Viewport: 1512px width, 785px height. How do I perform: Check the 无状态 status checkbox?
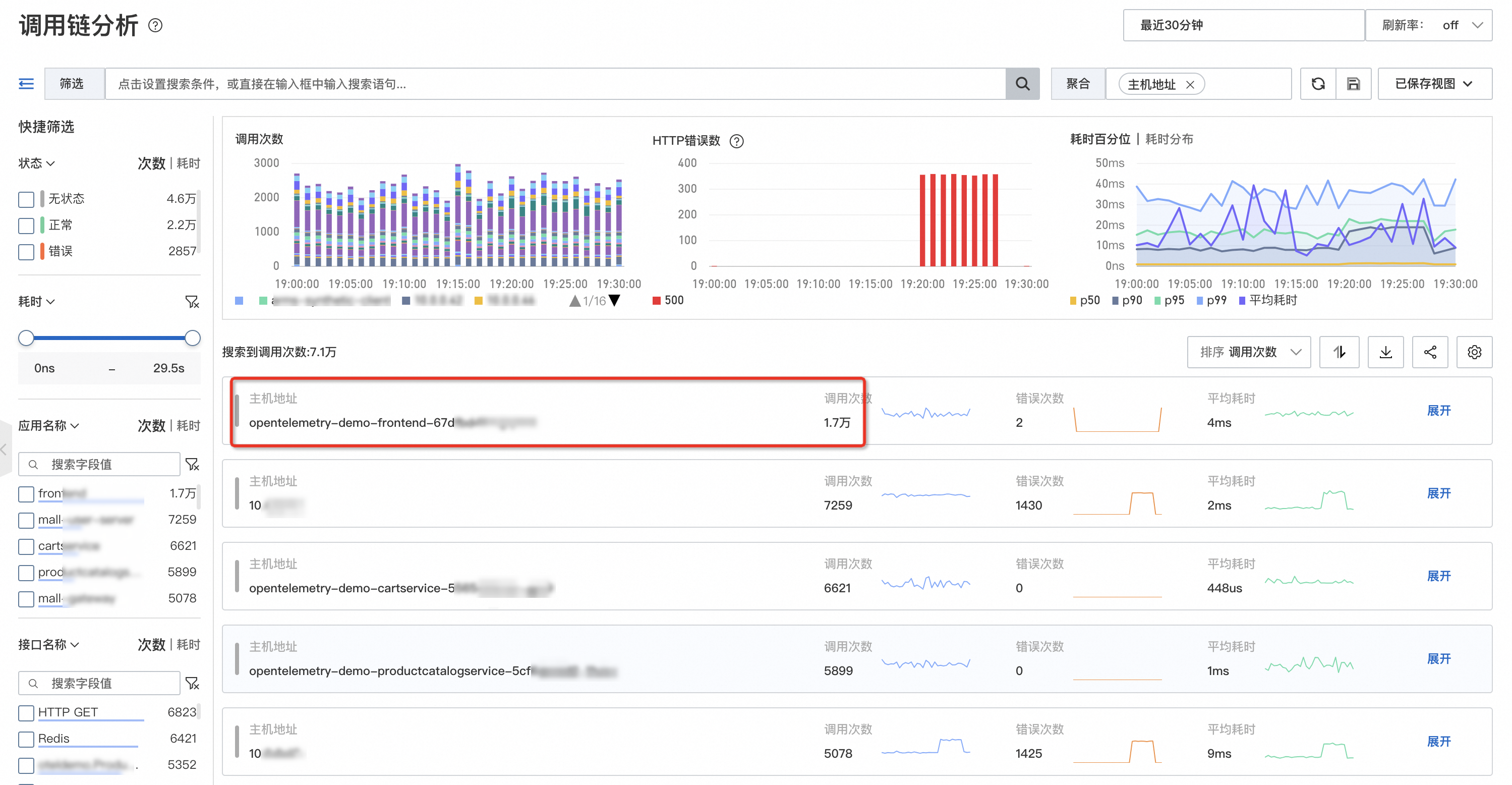26,199
